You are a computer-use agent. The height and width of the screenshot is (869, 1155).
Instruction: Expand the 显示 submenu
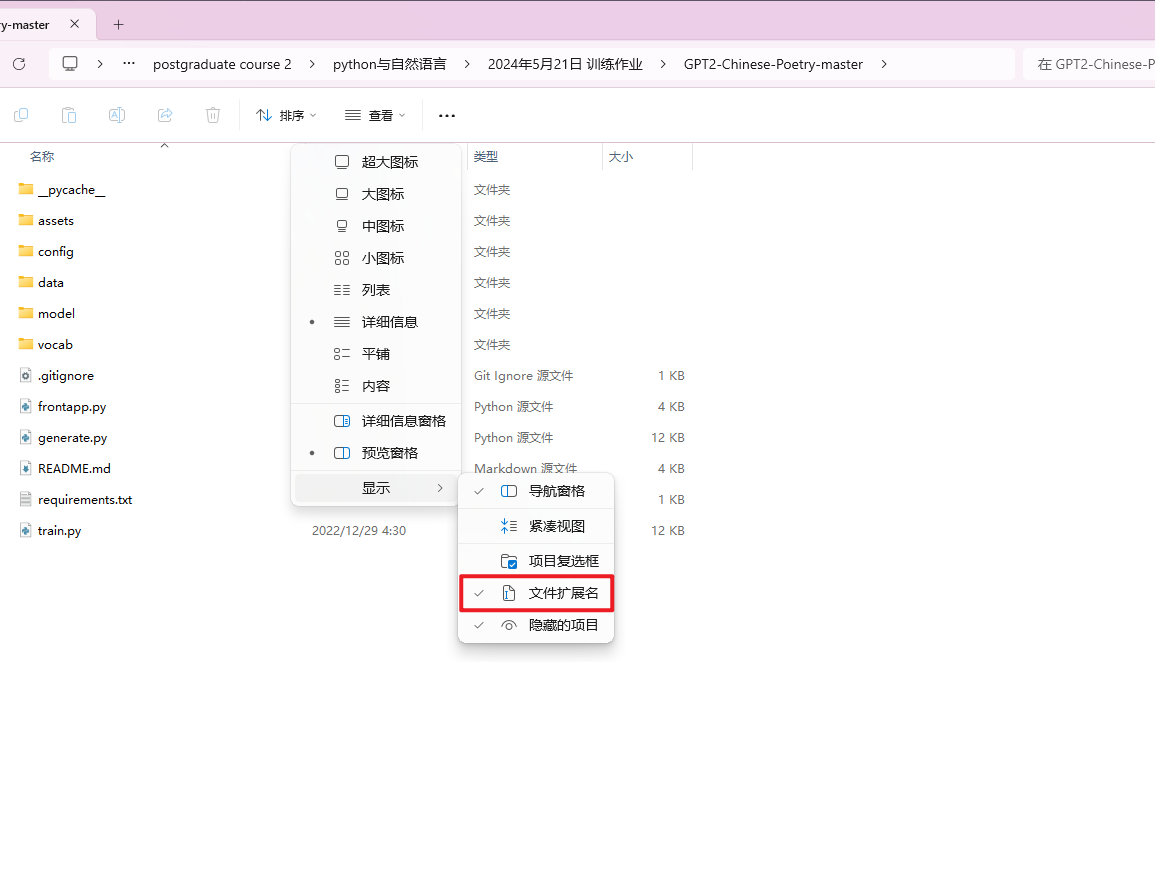pyautogui.click(x=376, y=488)
